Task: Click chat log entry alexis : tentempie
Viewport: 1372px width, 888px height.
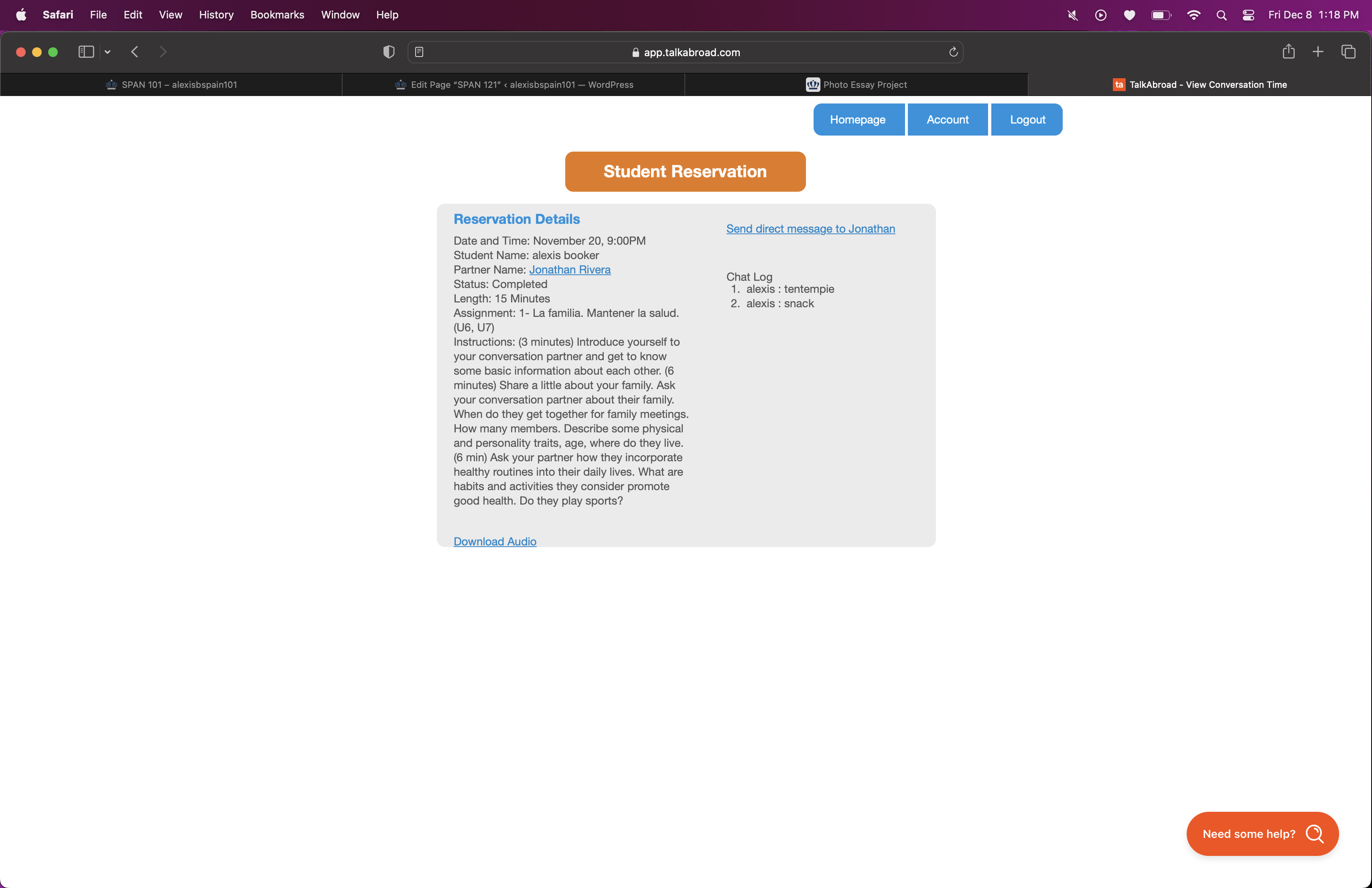Action: tap(790, 289)
